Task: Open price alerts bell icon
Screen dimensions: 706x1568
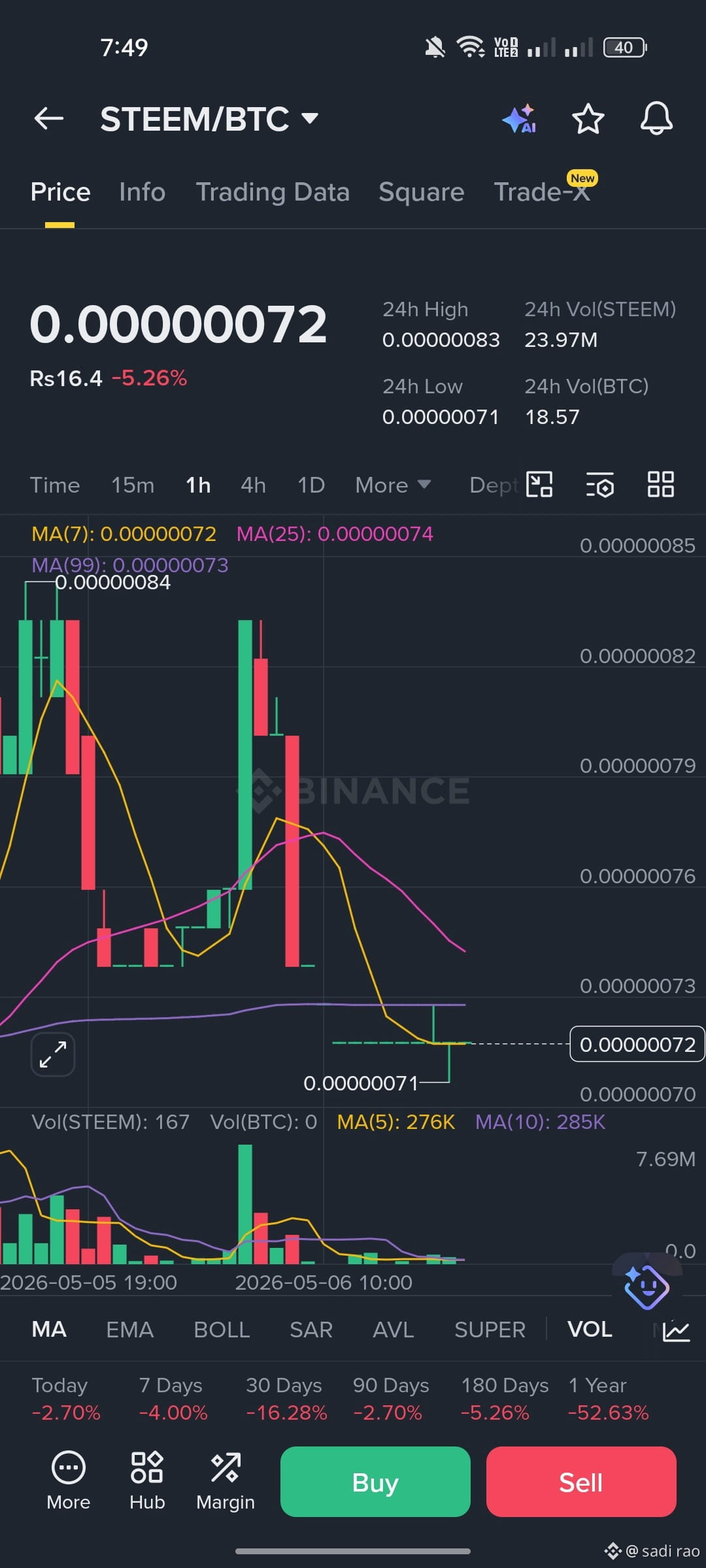Action: (x=656, y=119)
